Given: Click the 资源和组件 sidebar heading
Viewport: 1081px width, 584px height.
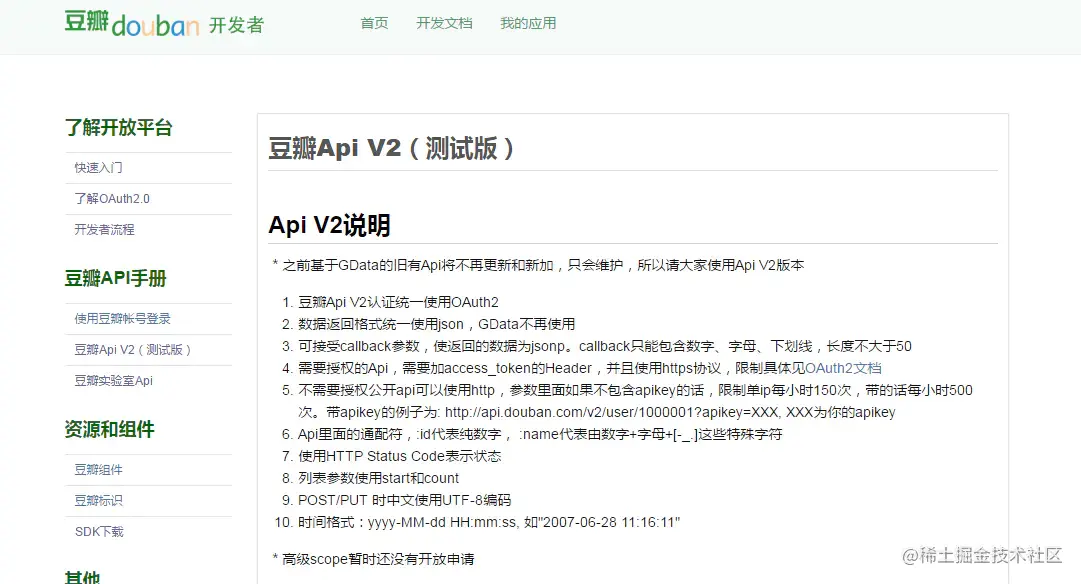Looking at the screenshot, I should pyautogui.click(x=110, y=430).
